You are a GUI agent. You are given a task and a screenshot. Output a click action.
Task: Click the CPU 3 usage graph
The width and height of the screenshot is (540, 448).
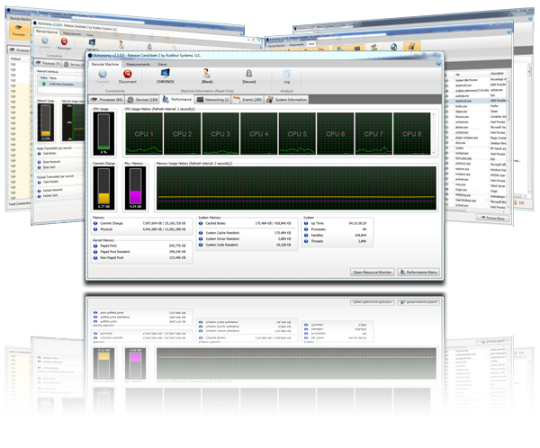pyautogui.click(x=220, y=134)
